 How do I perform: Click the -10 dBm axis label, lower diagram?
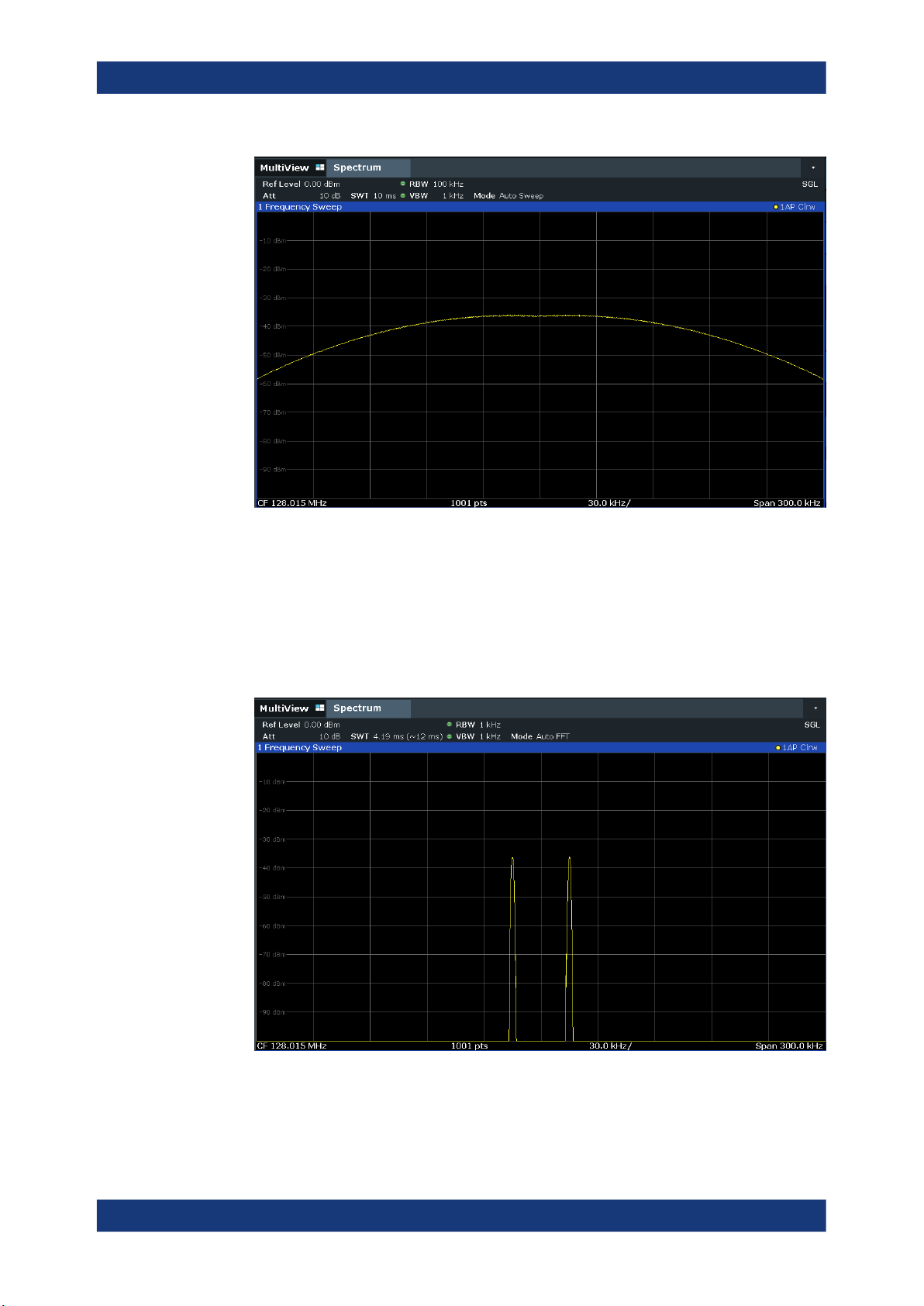coord(272,781)
